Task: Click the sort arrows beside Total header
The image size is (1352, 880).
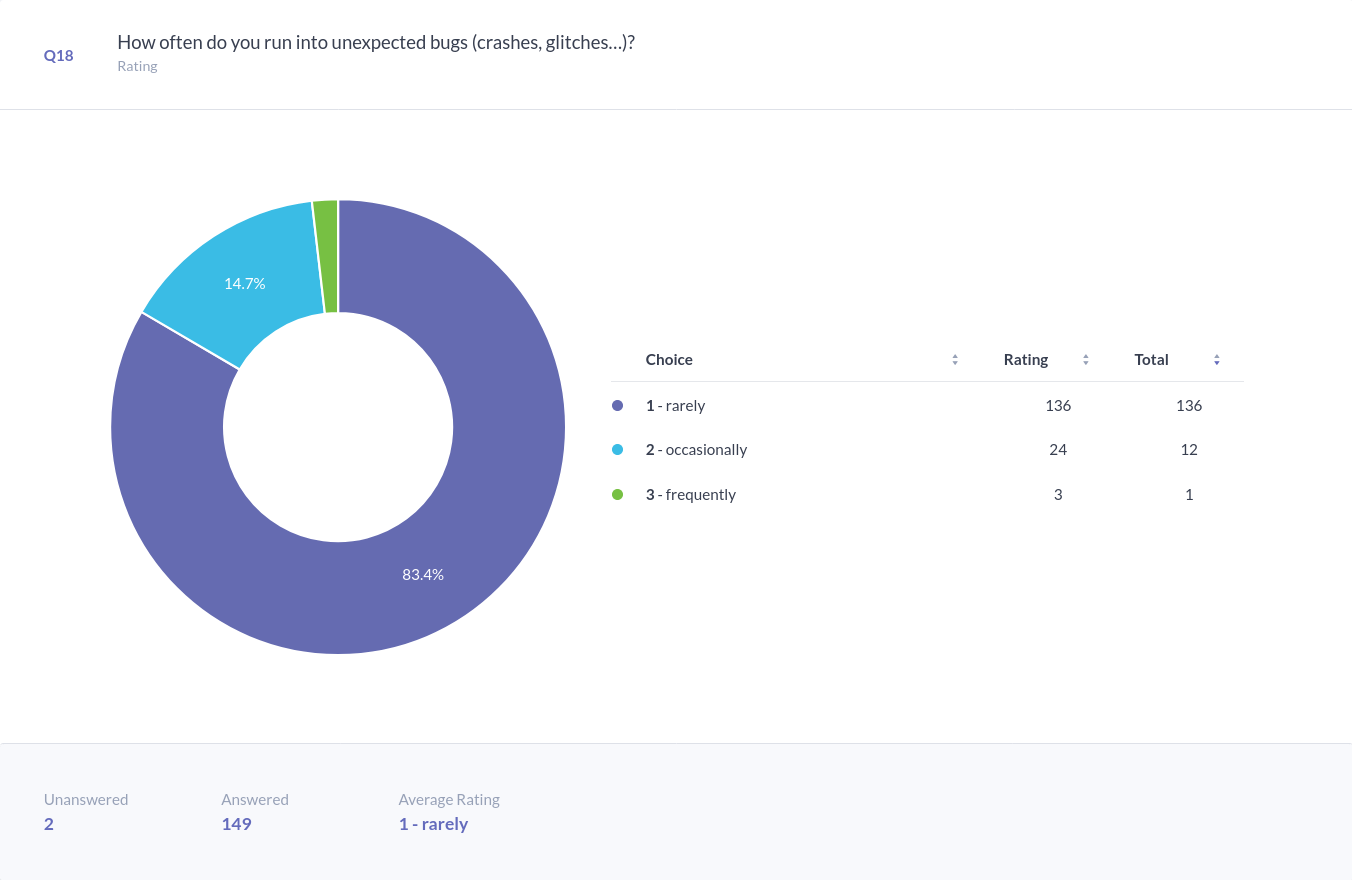Action: click(1216, 360)
